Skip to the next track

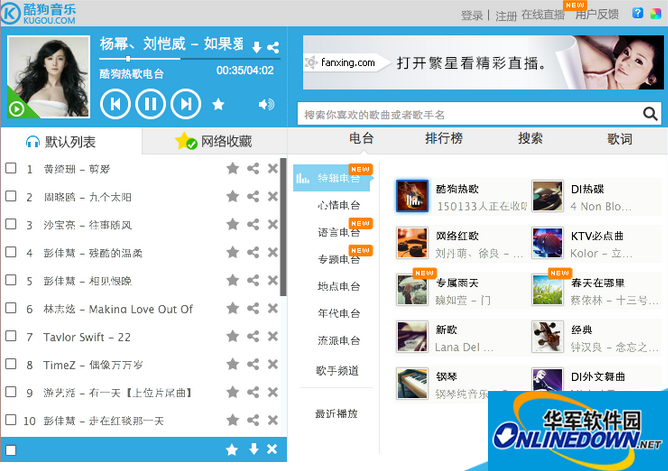point(186,104)
